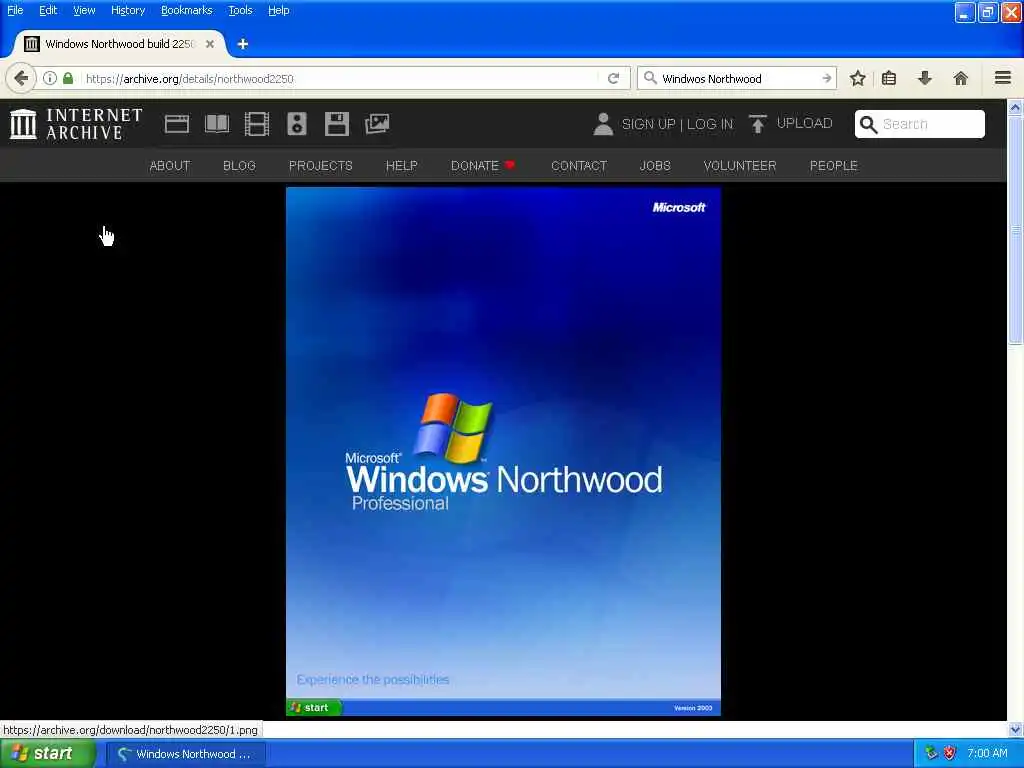Viewport: 1024px width, 768px height.
Task: Click the Internet Archive Search box
Action: (920, 124)
